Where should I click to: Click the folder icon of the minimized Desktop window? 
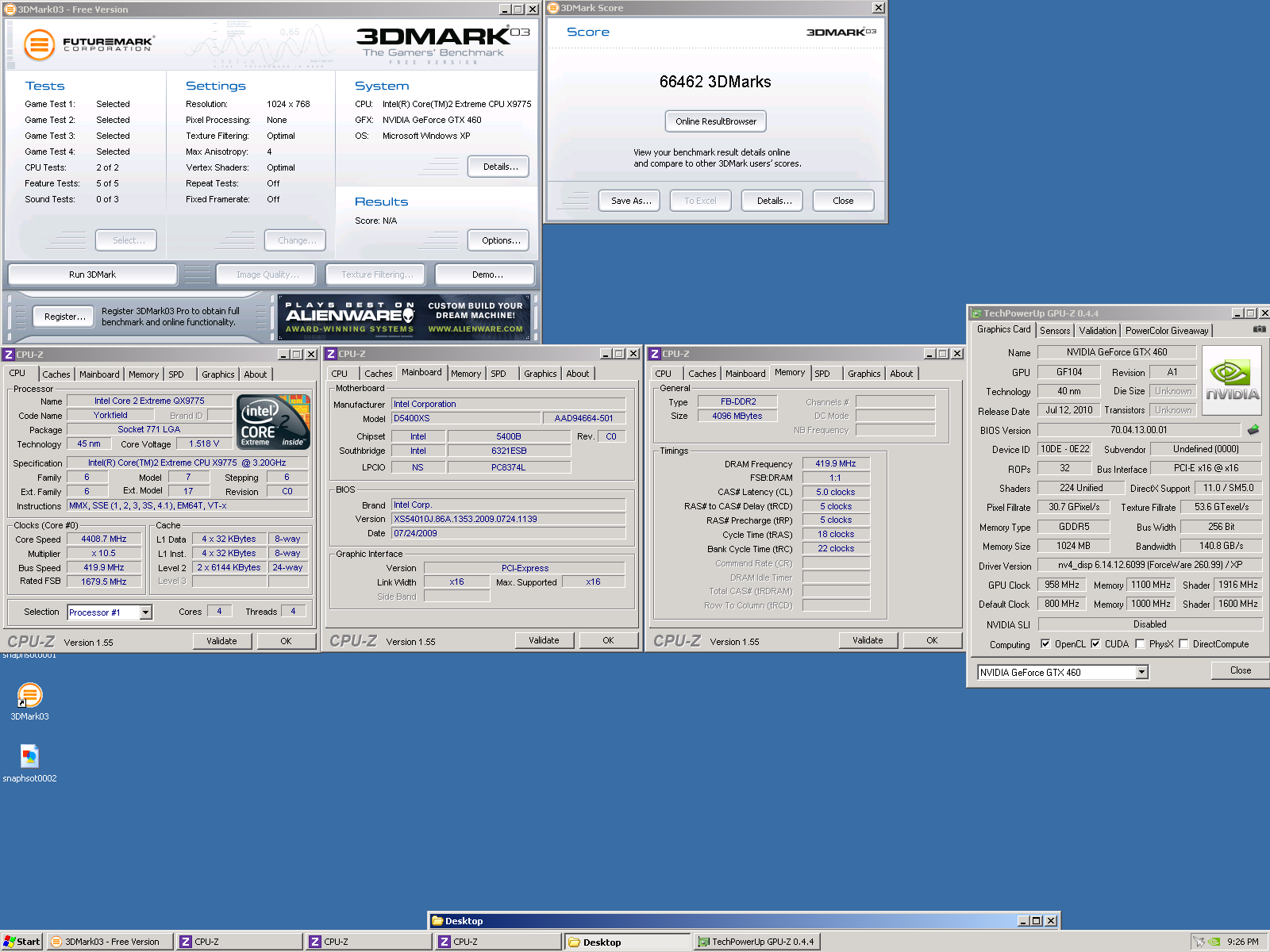click(437, 921)
